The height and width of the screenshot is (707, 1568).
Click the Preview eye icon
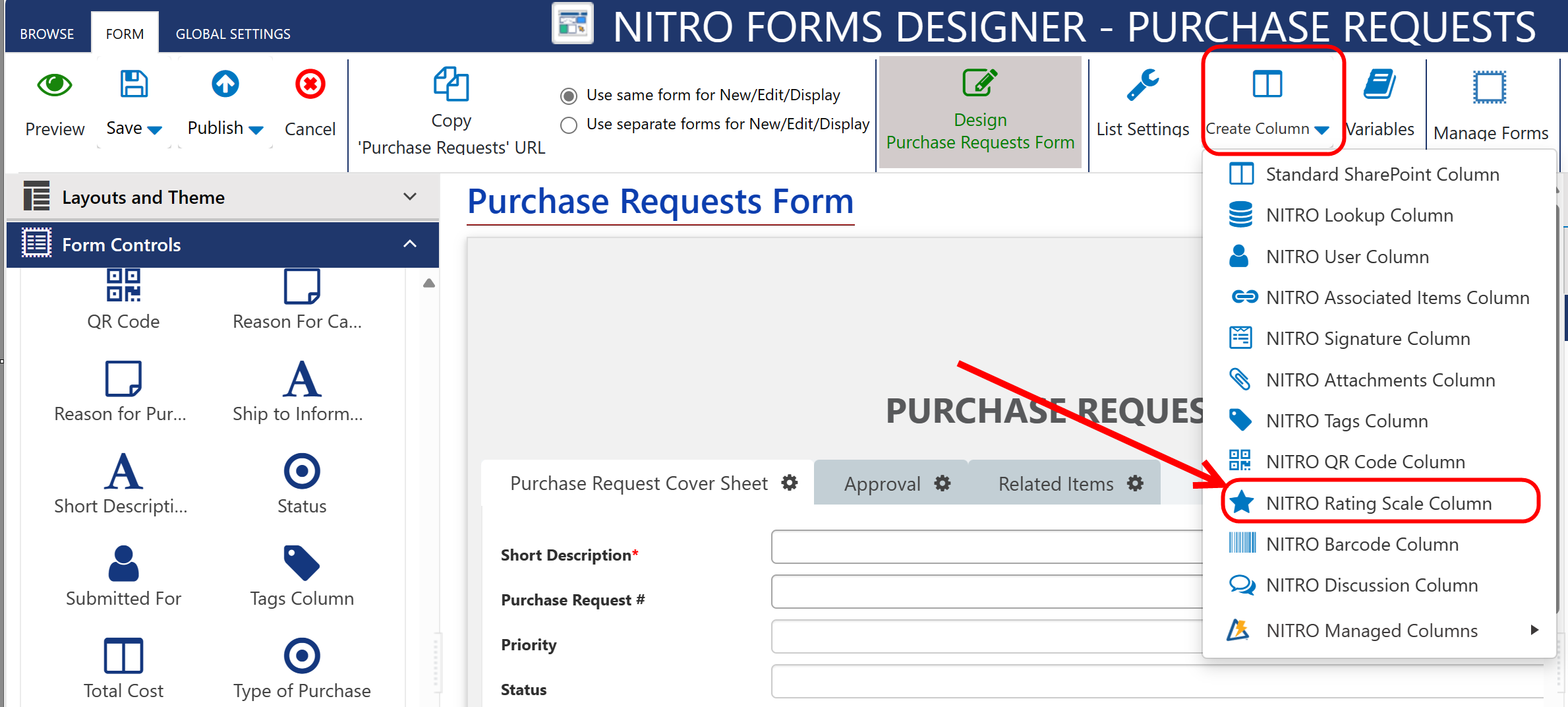click(x=54, y=84)
